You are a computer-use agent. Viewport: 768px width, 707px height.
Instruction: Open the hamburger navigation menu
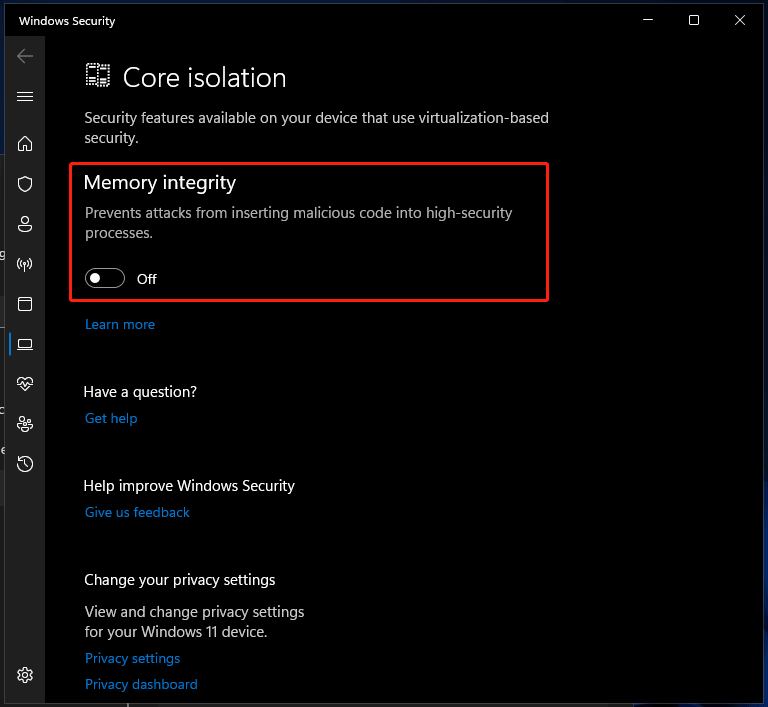[x=25, y=97]
